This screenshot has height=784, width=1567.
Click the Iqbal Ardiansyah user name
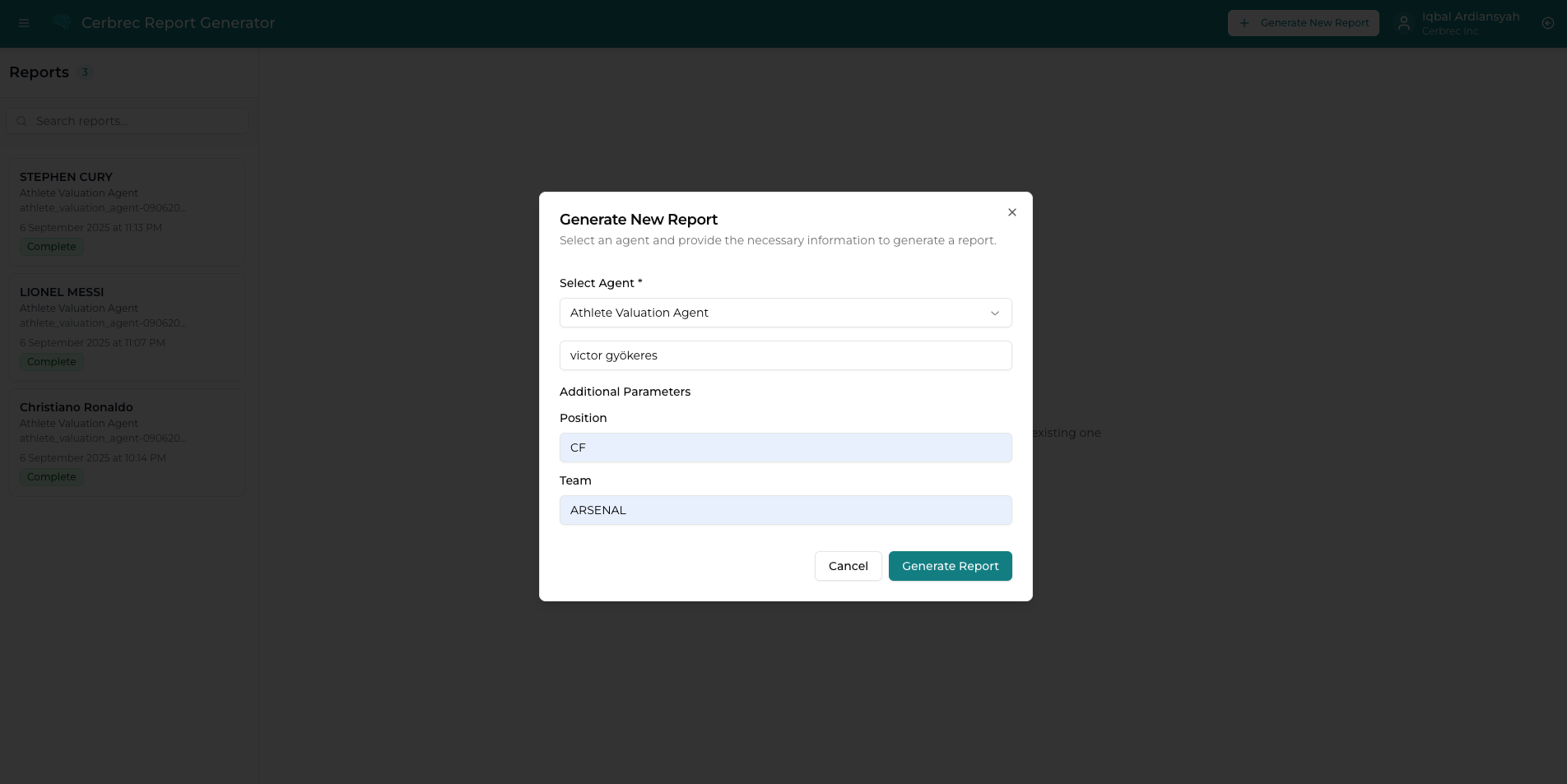tap(1471, 16)
